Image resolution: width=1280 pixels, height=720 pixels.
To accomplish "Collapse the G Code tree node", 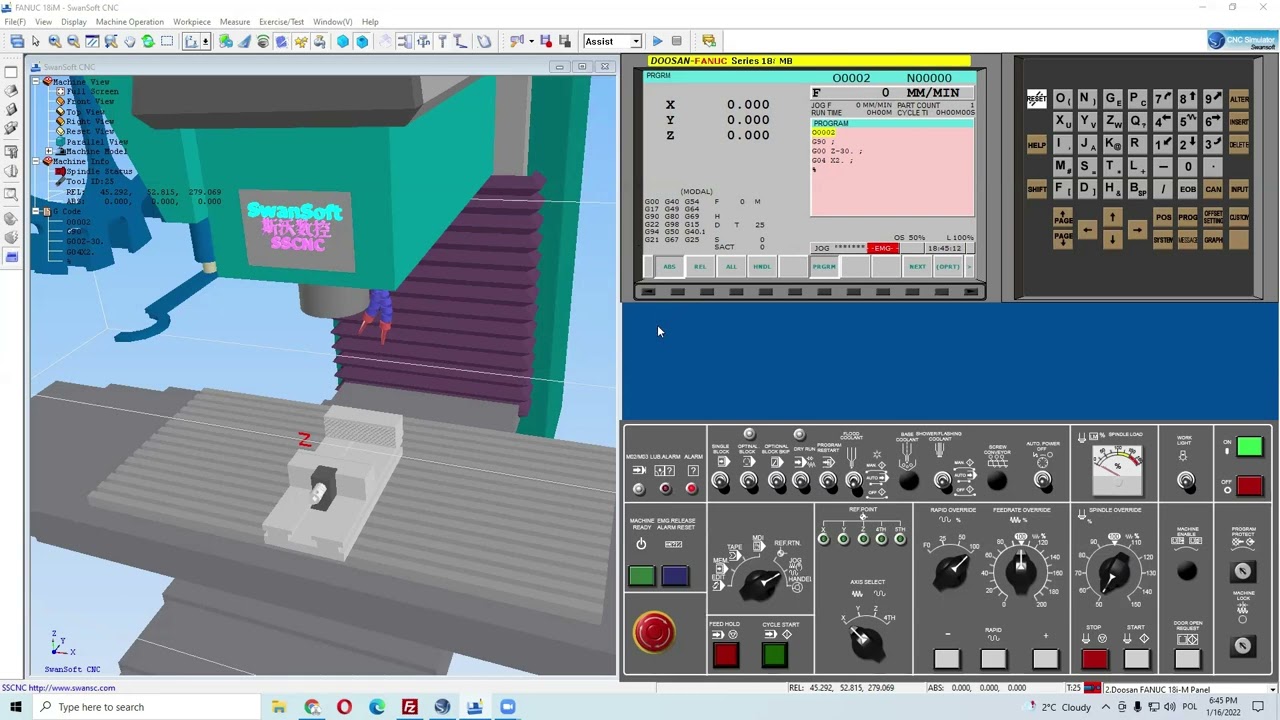I will [36, 212].
